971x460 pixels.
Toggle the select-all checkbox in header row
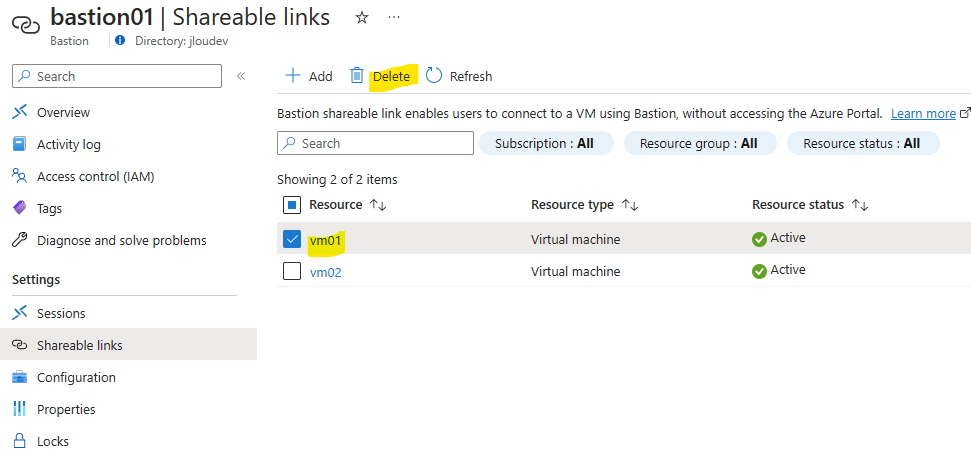click(x=292, y=205)
